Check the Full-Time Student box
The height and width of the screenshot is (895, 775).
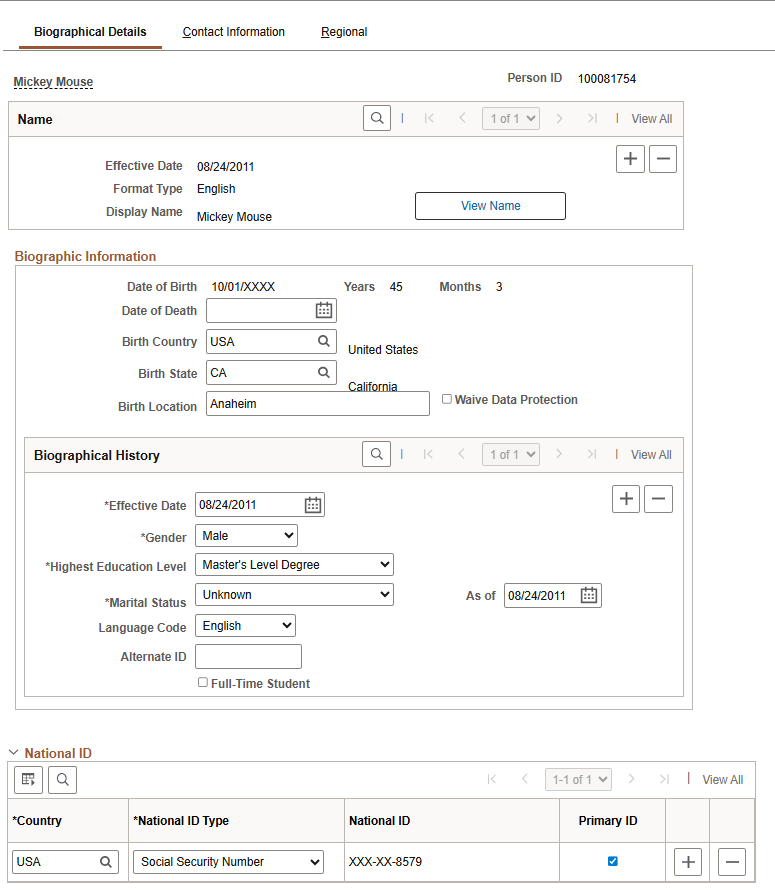pyautogui.click(x=203, y=683)
